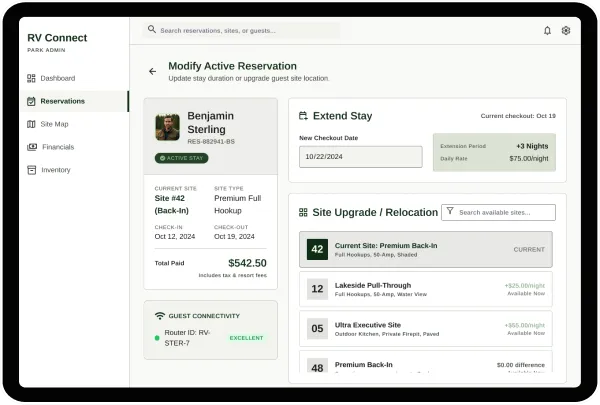The width and height of the screenshot is (600, 405).
Task: Open Dashboard in sidebar
Action: point(74,78)
